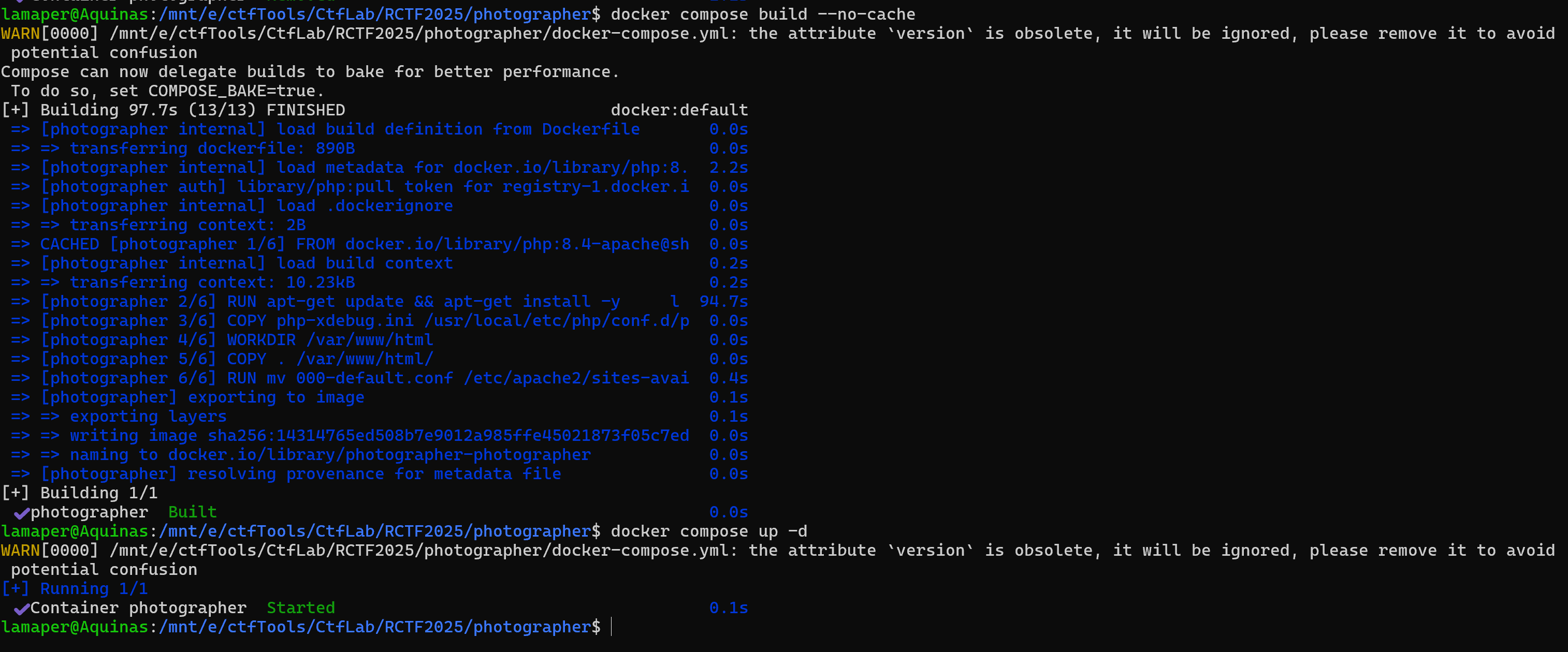1568x652 pixels.
Task: Click the 'docker compose up -d' command text
Action: pos(708,531)
